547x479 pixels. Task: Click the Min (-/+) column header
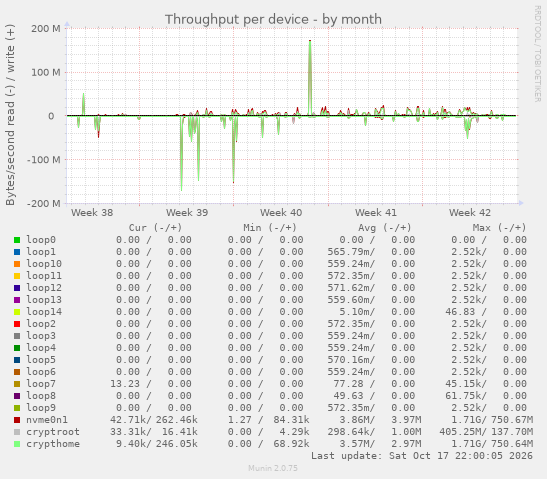(270, 228)
